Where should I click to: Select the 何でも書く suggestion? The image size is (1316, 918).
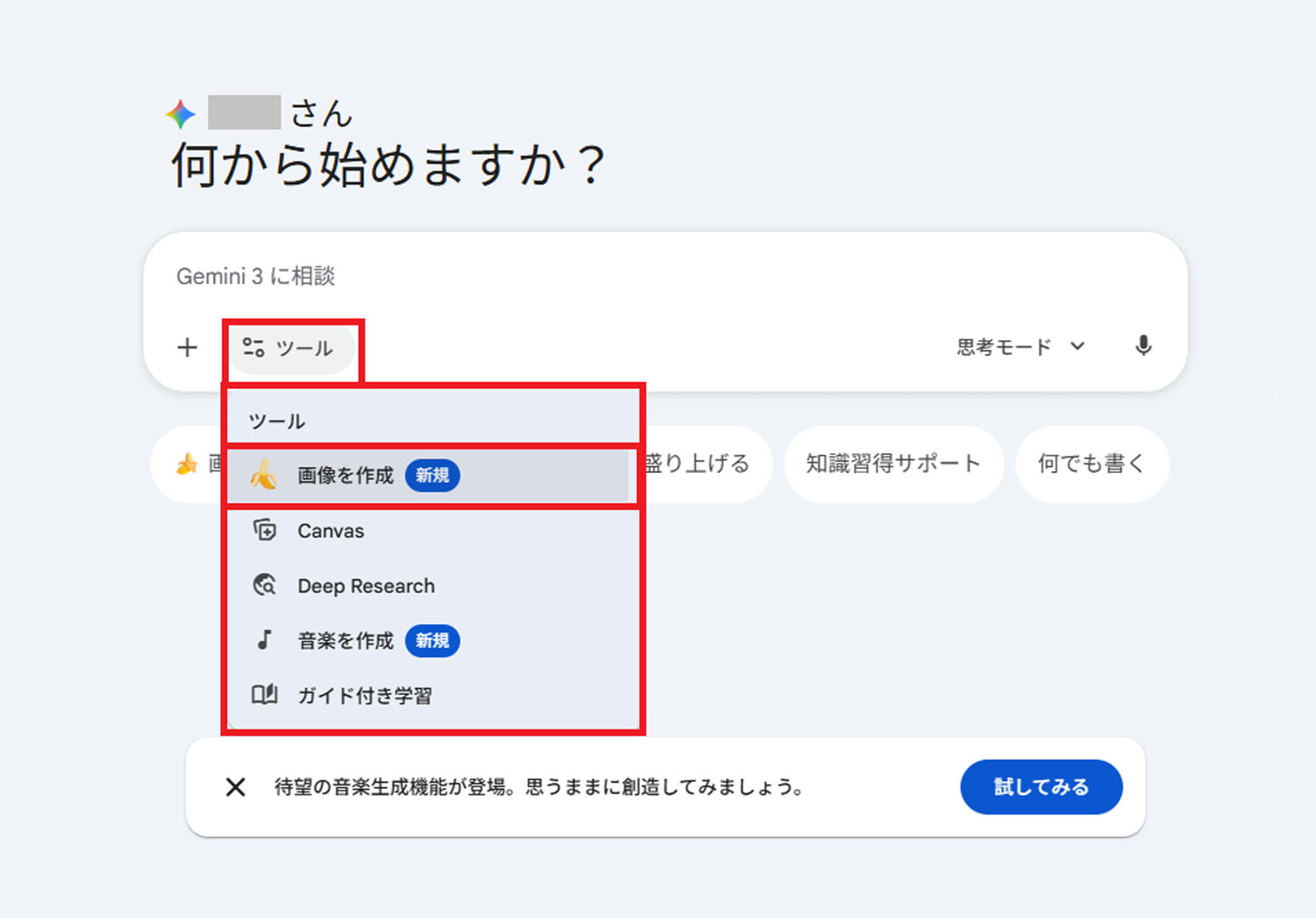pos(1091,464)
